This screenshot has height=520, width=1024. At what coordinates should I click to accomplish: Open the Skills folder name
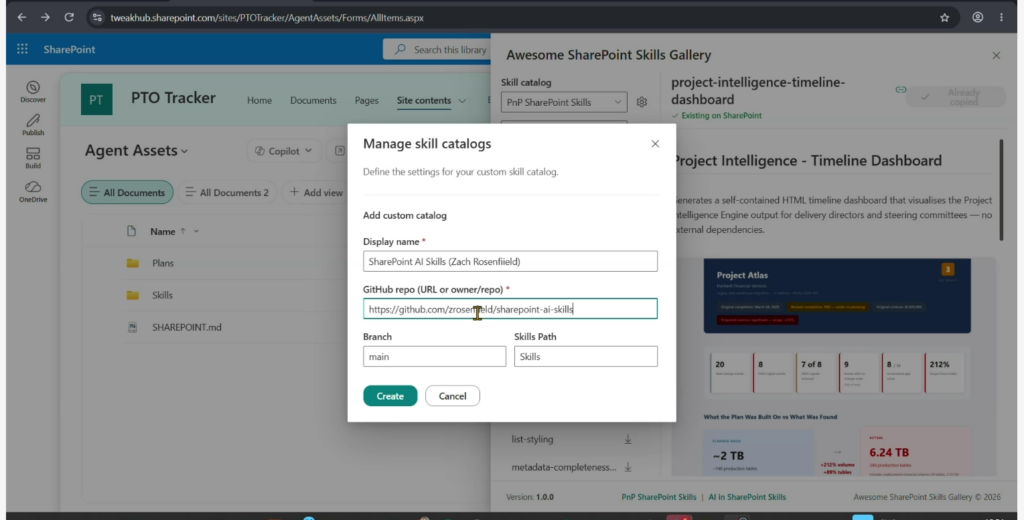click(162, 295)
